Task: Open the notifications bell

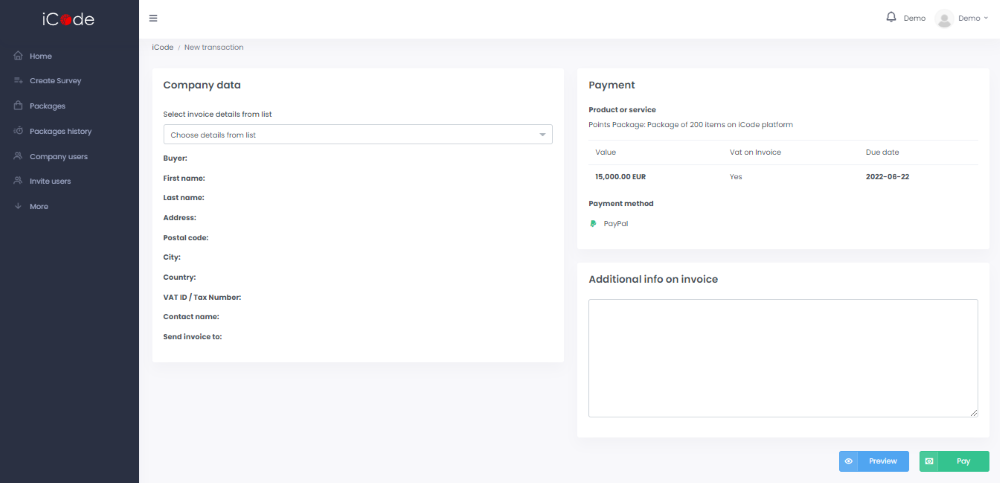Action: coord(891,17)
